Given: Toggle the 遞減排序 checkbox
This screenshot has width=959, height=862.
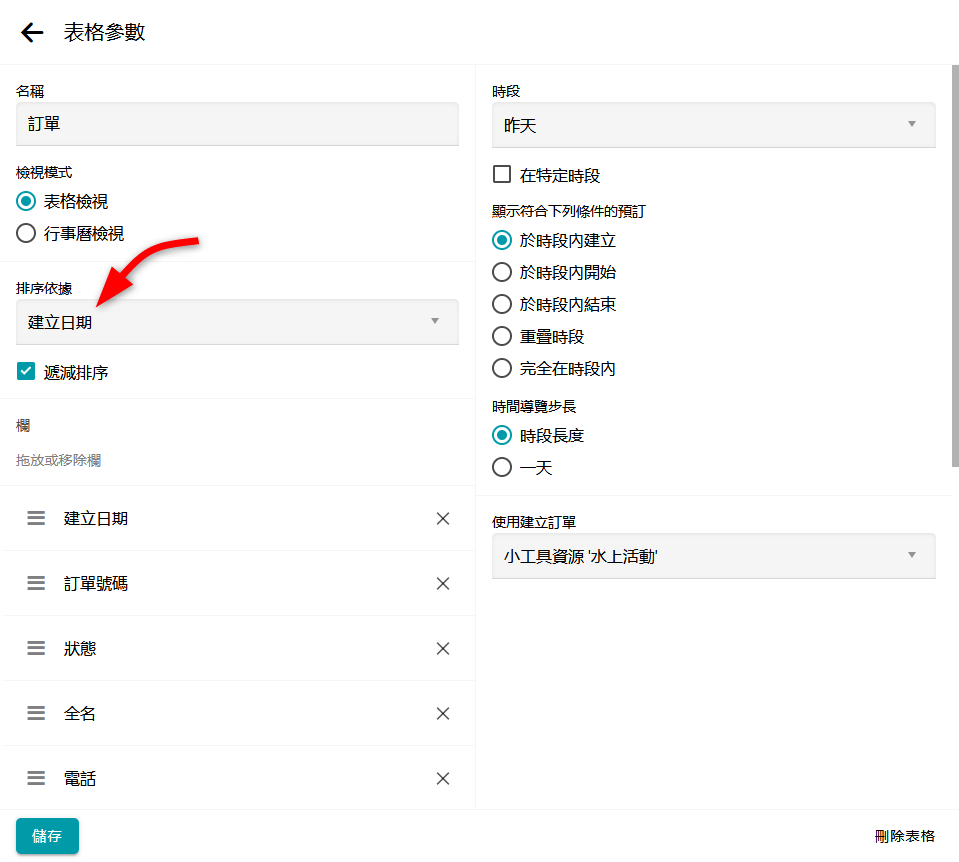Looking at the screenshot, I should coord(27,372).
